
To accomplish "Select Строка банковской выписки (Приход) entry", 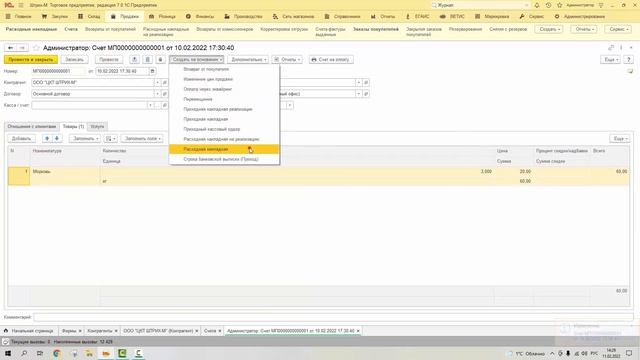I will click(x=221, y=159).
